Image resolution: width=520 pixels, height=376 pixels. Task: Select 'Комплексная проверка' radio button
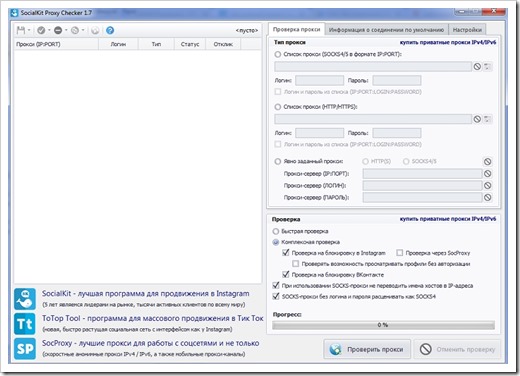pyautogui.click(x=276, y=242)
